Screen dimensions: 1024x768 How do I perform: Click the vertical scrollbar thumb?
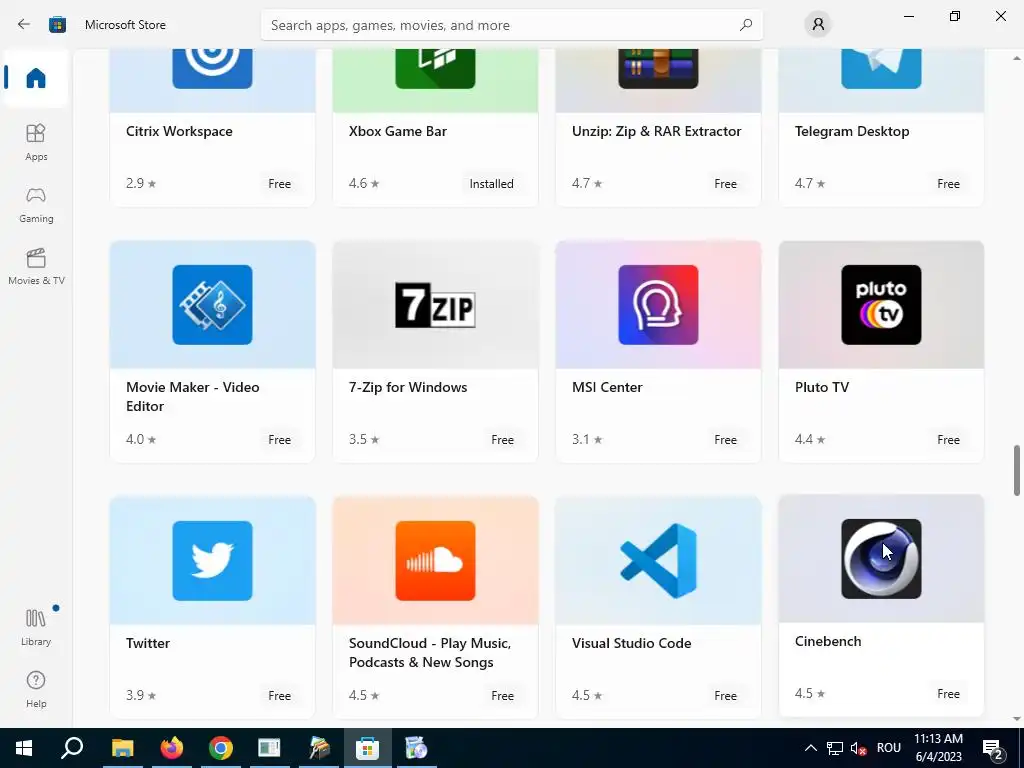[1017, 471]
